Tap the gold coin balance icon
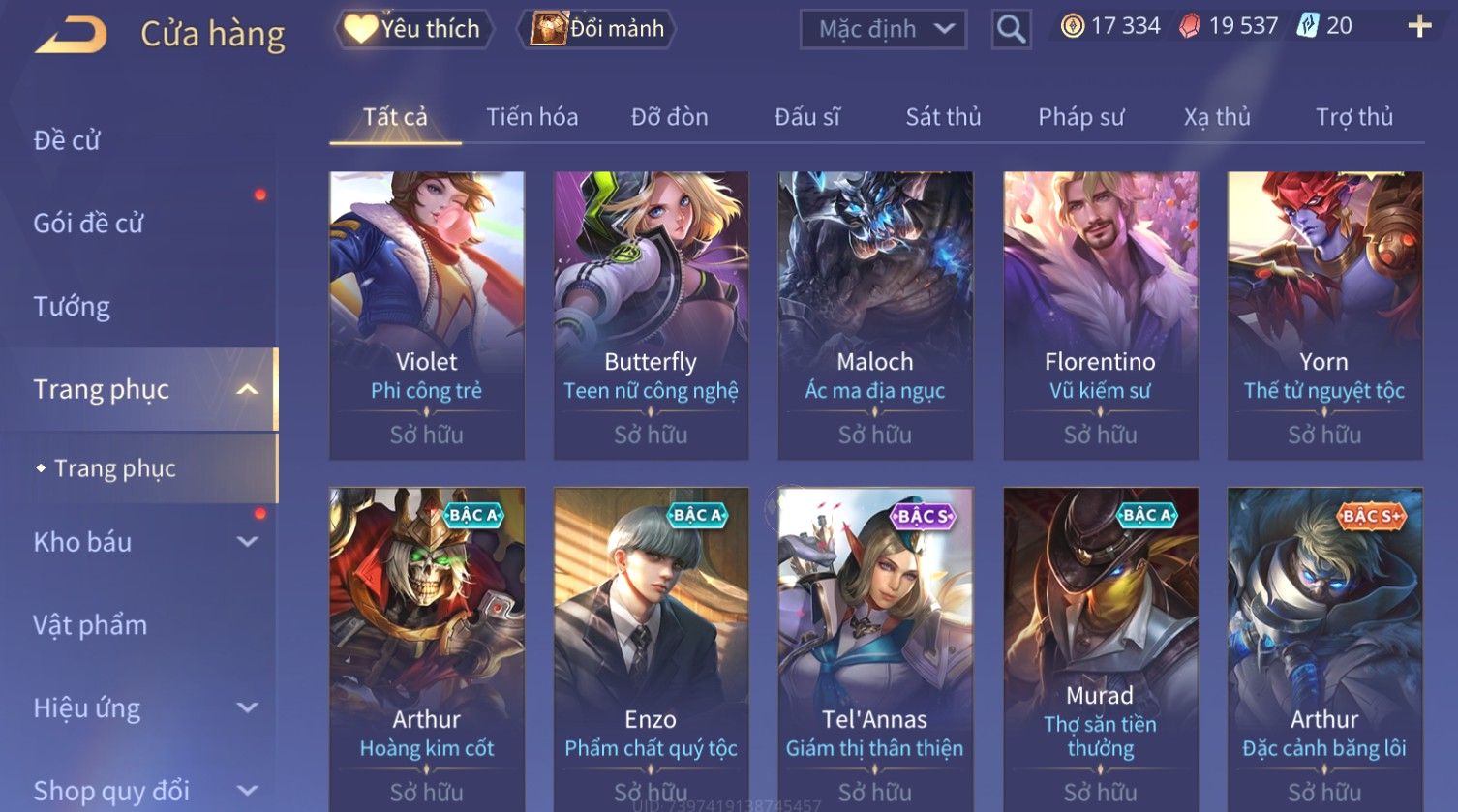The image size is (1458, 812). [x=1073, y=26]
